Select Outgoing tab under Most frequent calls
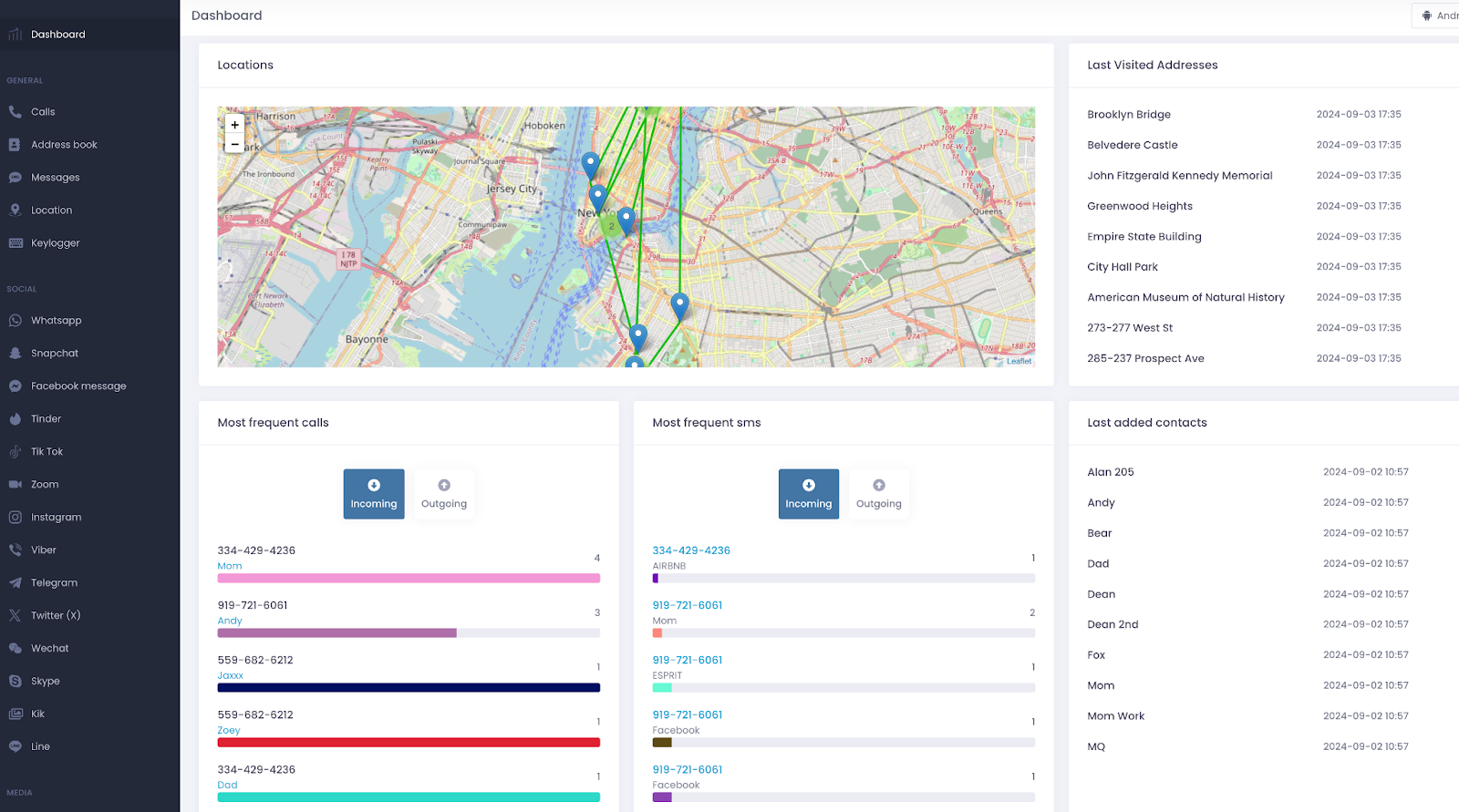This screenshot has height=812, width=1459. click(x=444, y=494)
